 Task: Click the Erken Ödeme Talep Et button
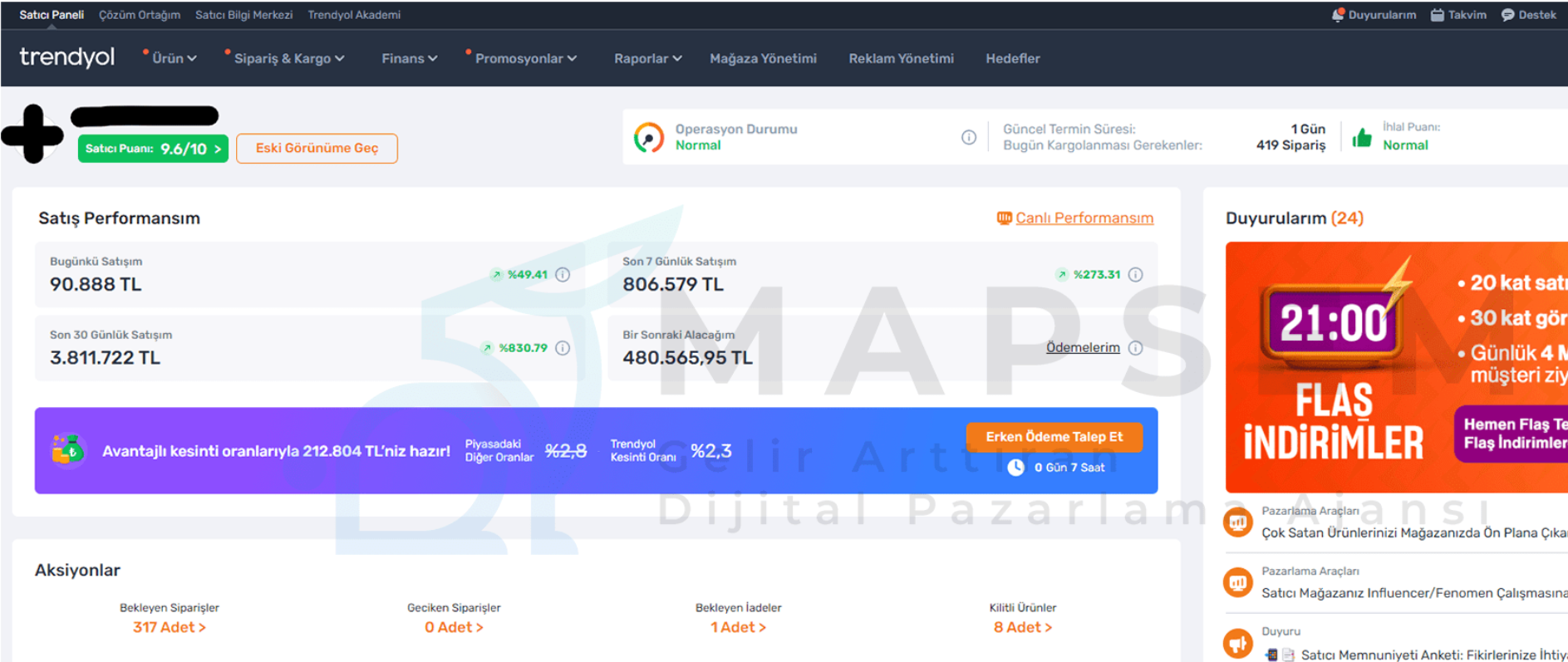click(1054, 437)
